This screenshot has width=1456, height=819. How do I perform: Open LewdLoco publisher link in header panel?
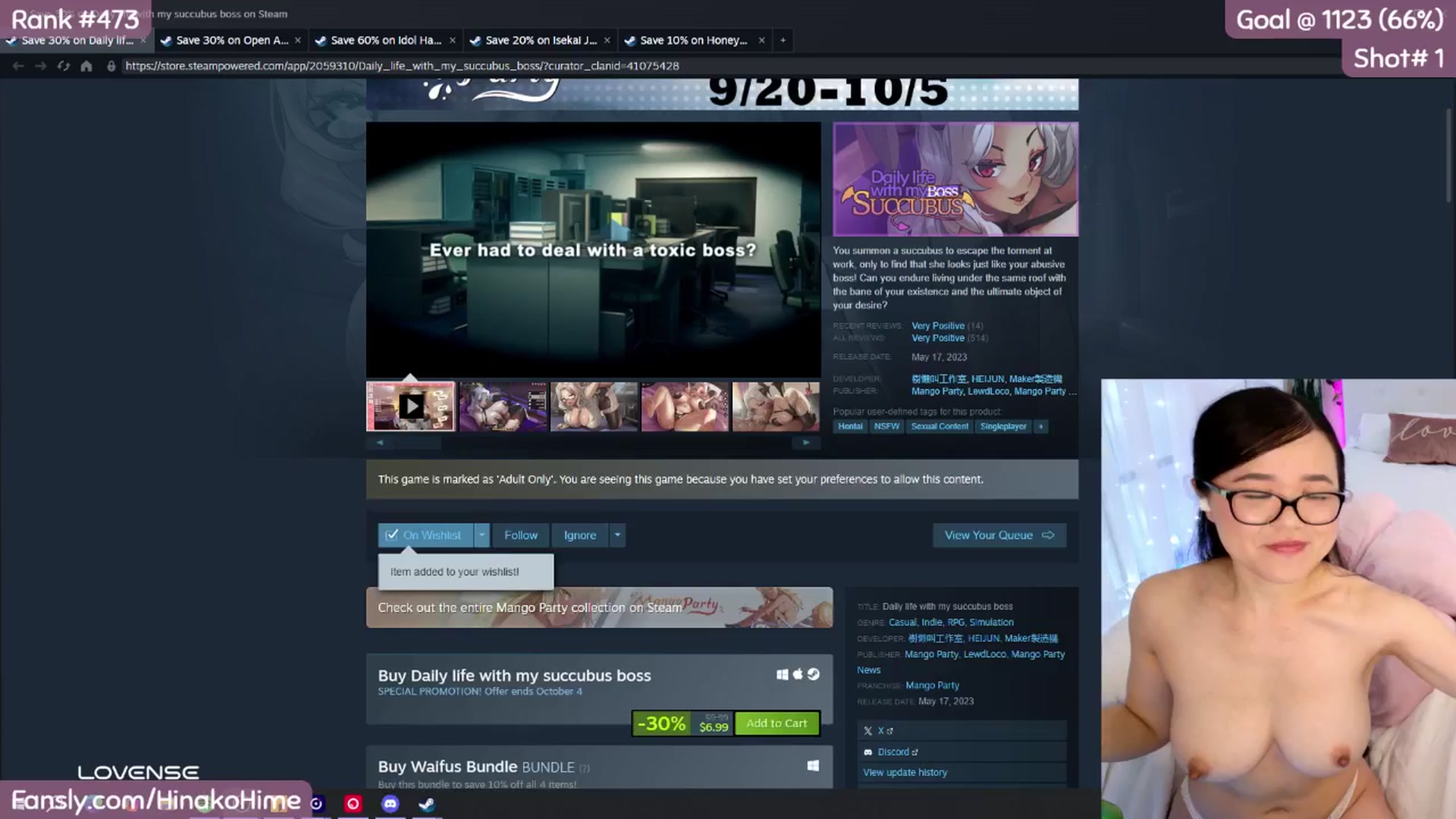click(x=988, y=391)
